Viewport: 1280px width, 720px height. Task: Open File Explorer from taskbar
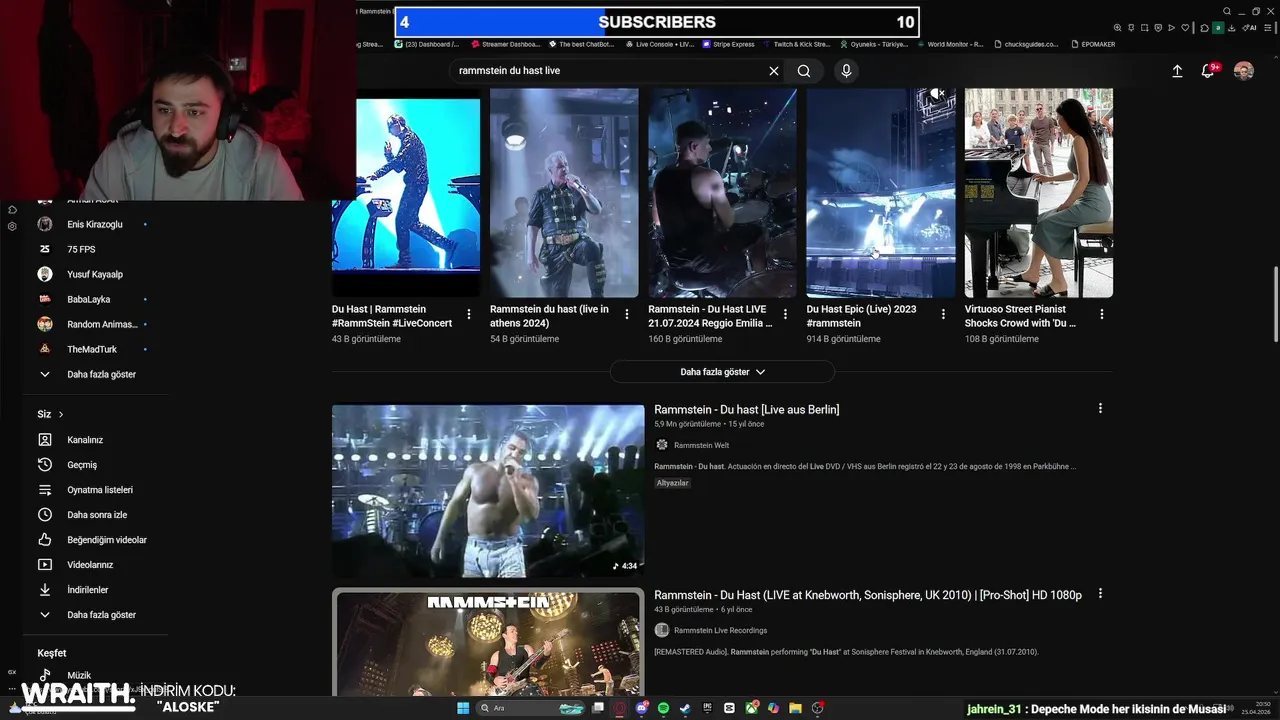pyautogui.click(x=796, y=708)
